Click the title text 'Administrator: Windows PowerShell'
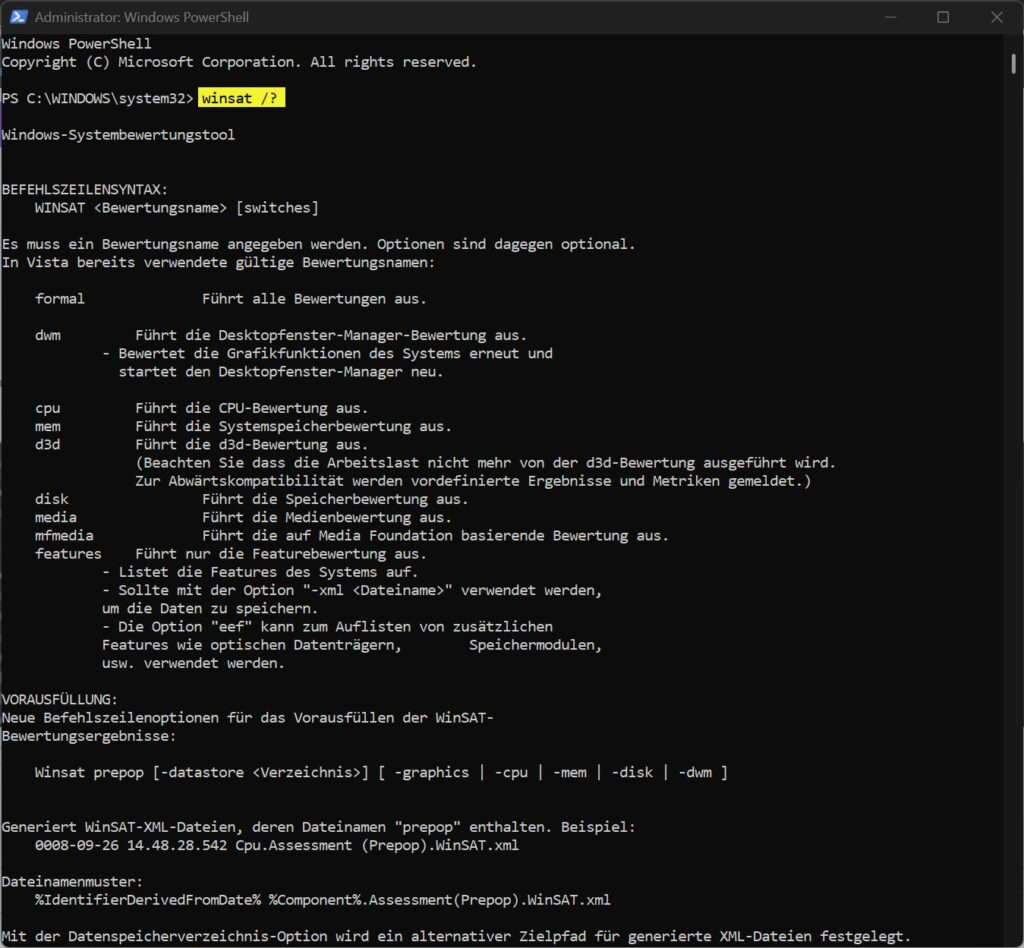The height and width of the screenshot is (948, 1024). (142, 18)
